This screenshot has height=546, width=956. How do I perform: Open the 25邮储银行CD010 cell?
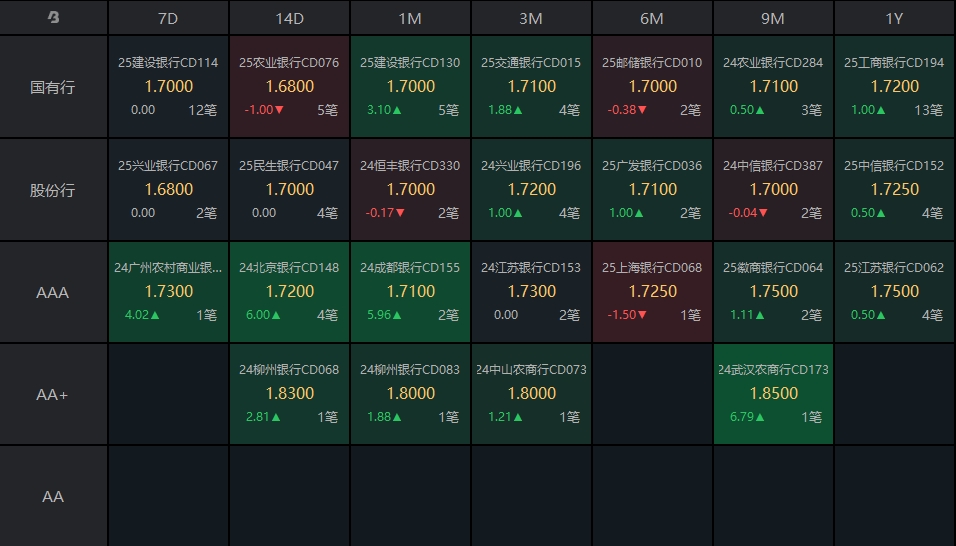click(652, 87)
